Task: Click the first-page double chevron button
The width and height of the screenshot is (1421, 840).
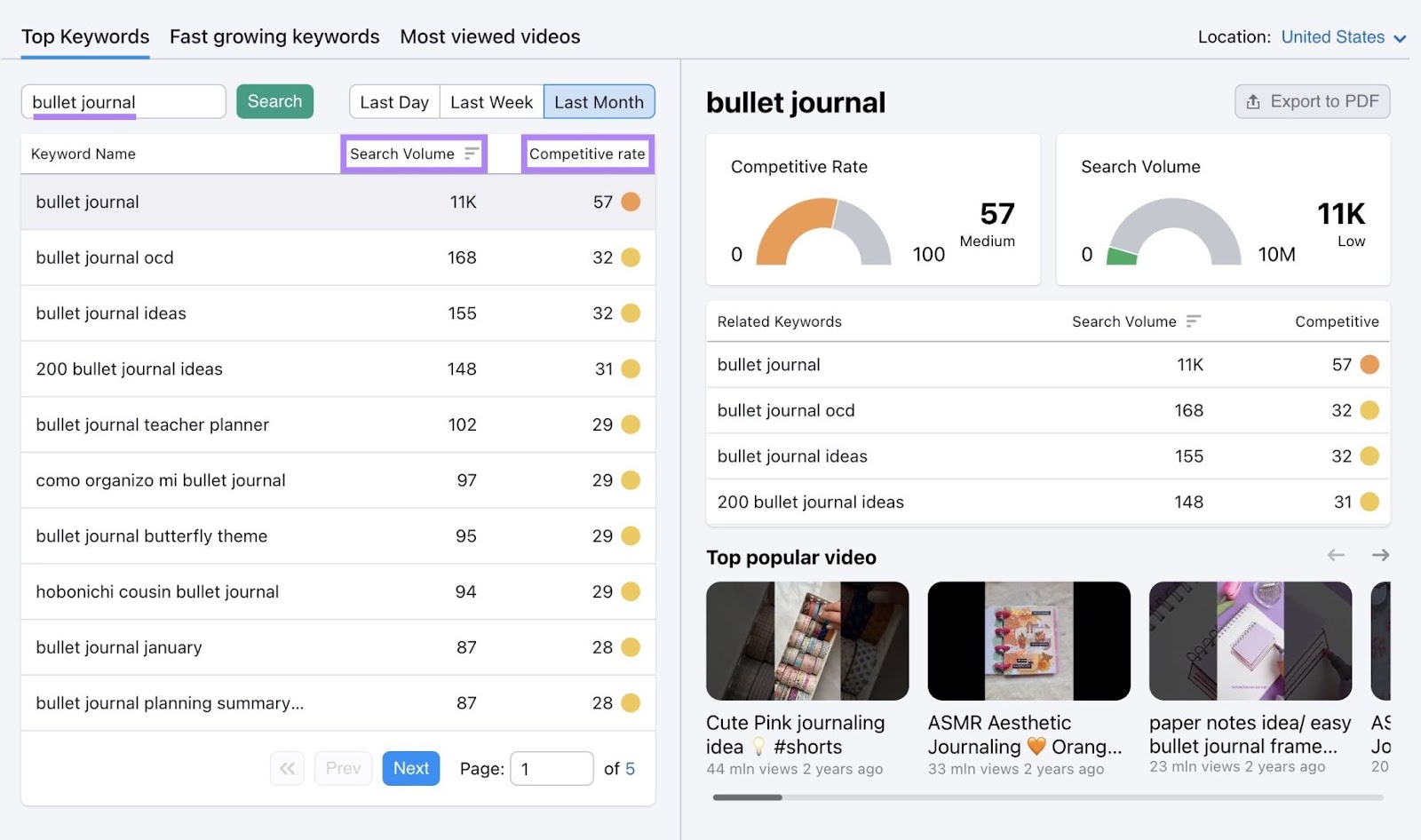Action: pyautogui.click(x=287, y=768)
